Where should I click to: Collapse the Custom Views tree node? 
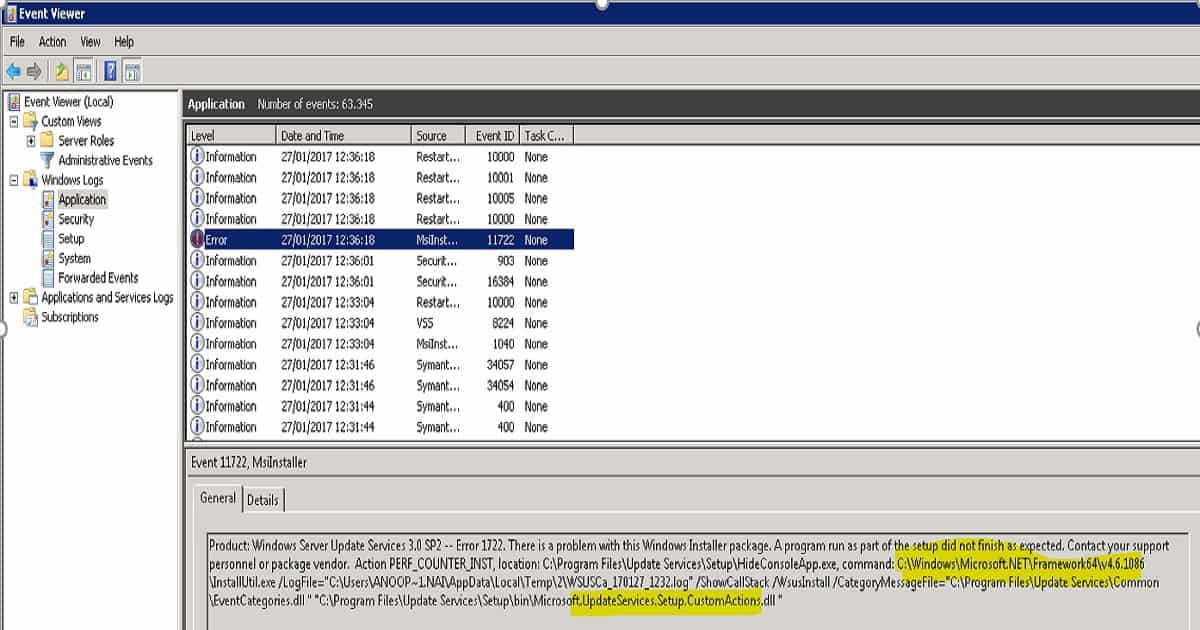click(14, 121)
